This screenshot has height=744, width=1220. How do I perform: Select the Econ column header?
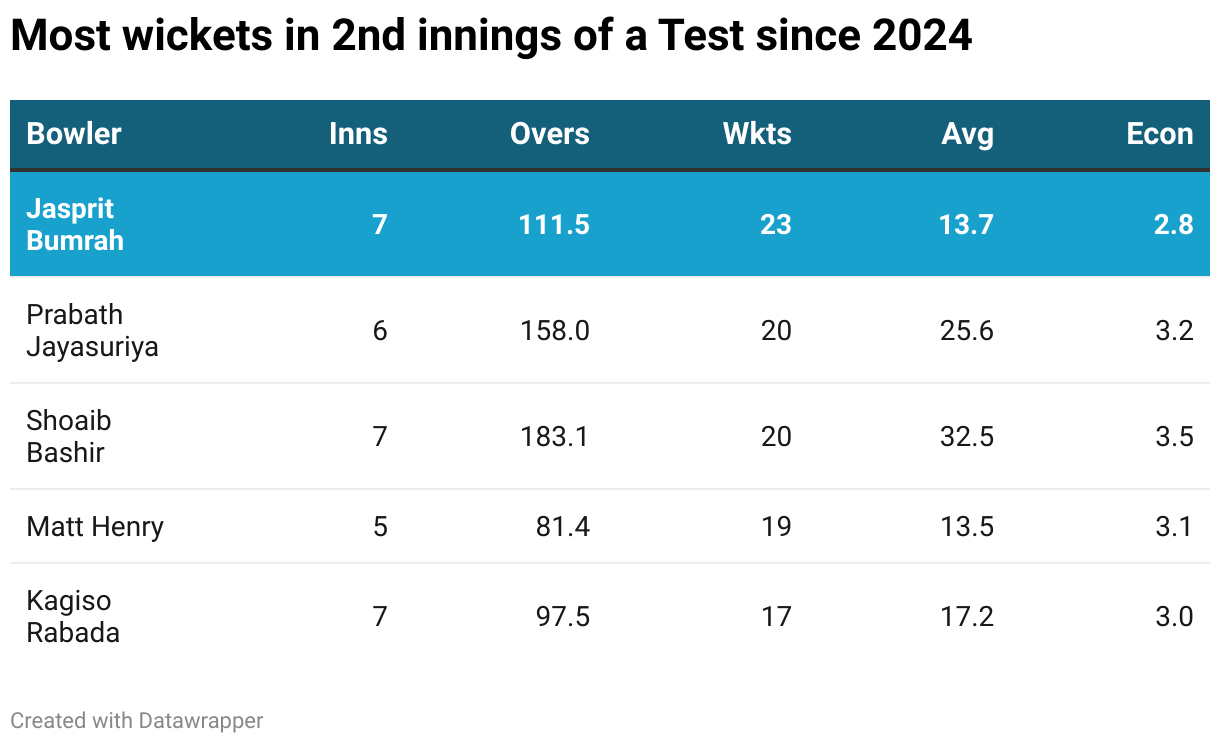pyautogui.click(x=1159, y=134)
